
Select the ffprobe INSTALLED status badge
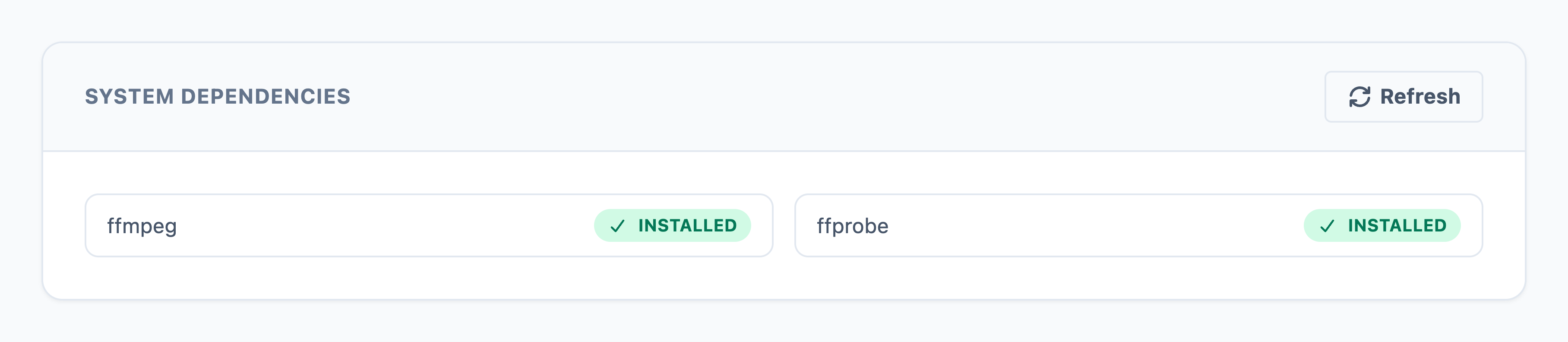(x=1382, y=226)
